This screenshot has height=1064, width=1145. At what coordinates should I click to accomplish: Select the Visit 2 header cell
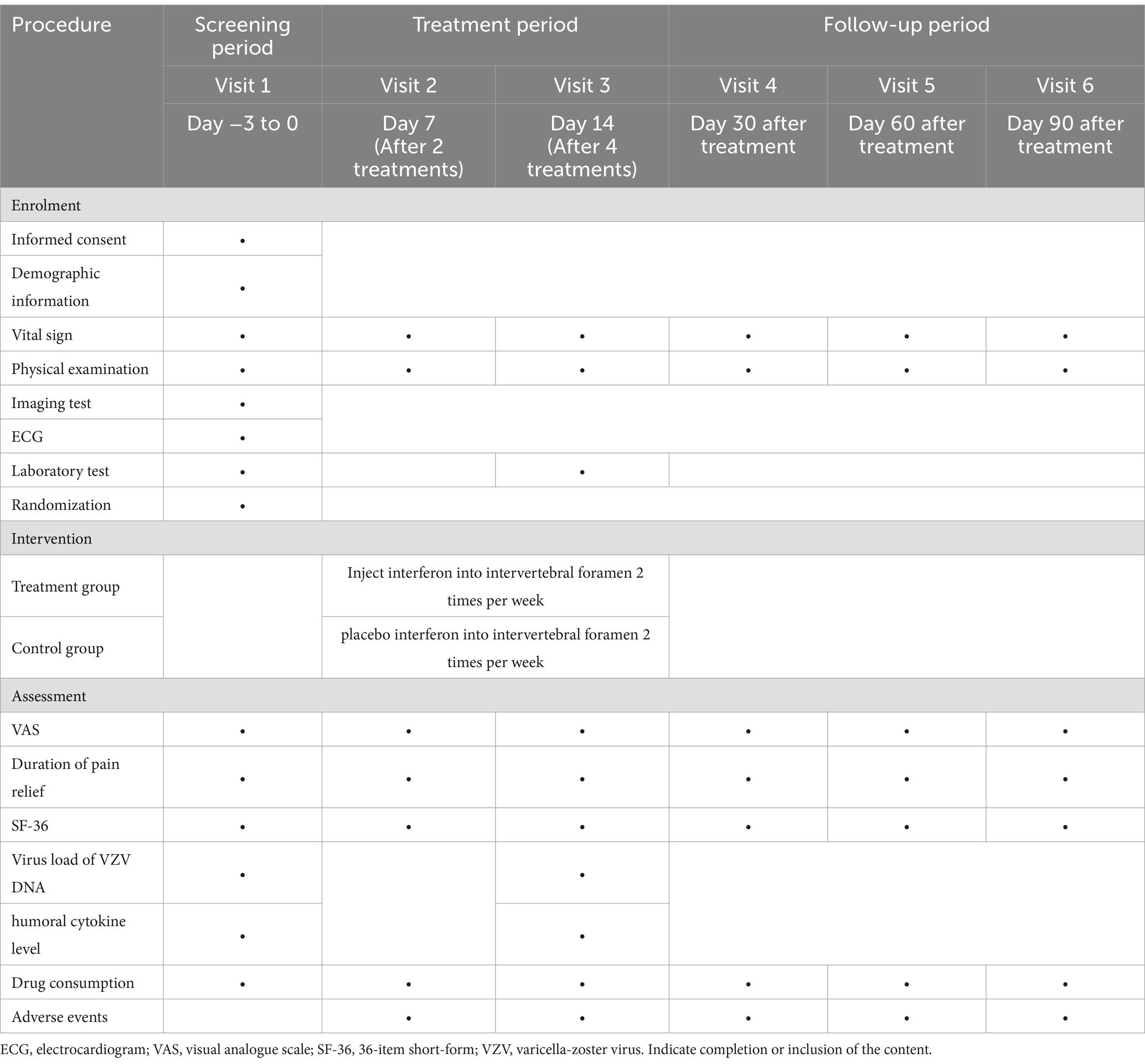point(409,85)
